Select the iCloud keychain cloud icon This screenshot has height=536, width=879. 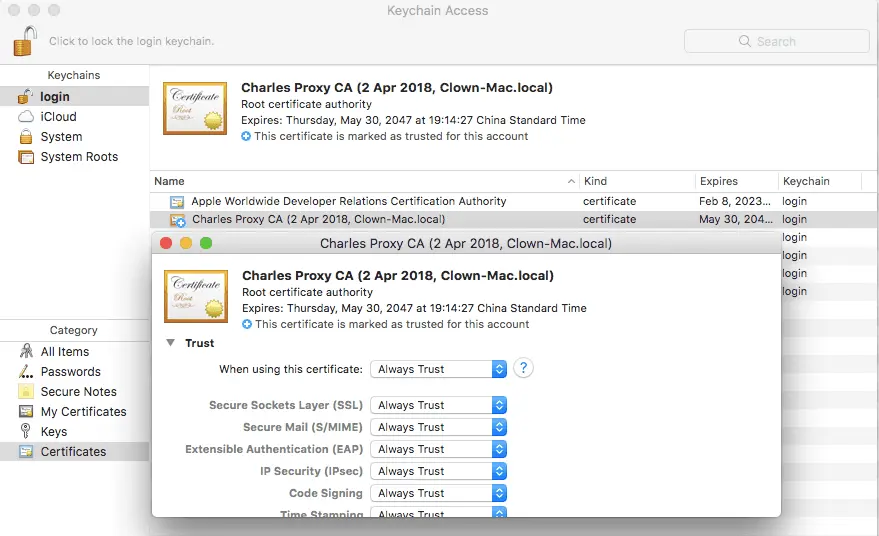(x=26, y=117)
